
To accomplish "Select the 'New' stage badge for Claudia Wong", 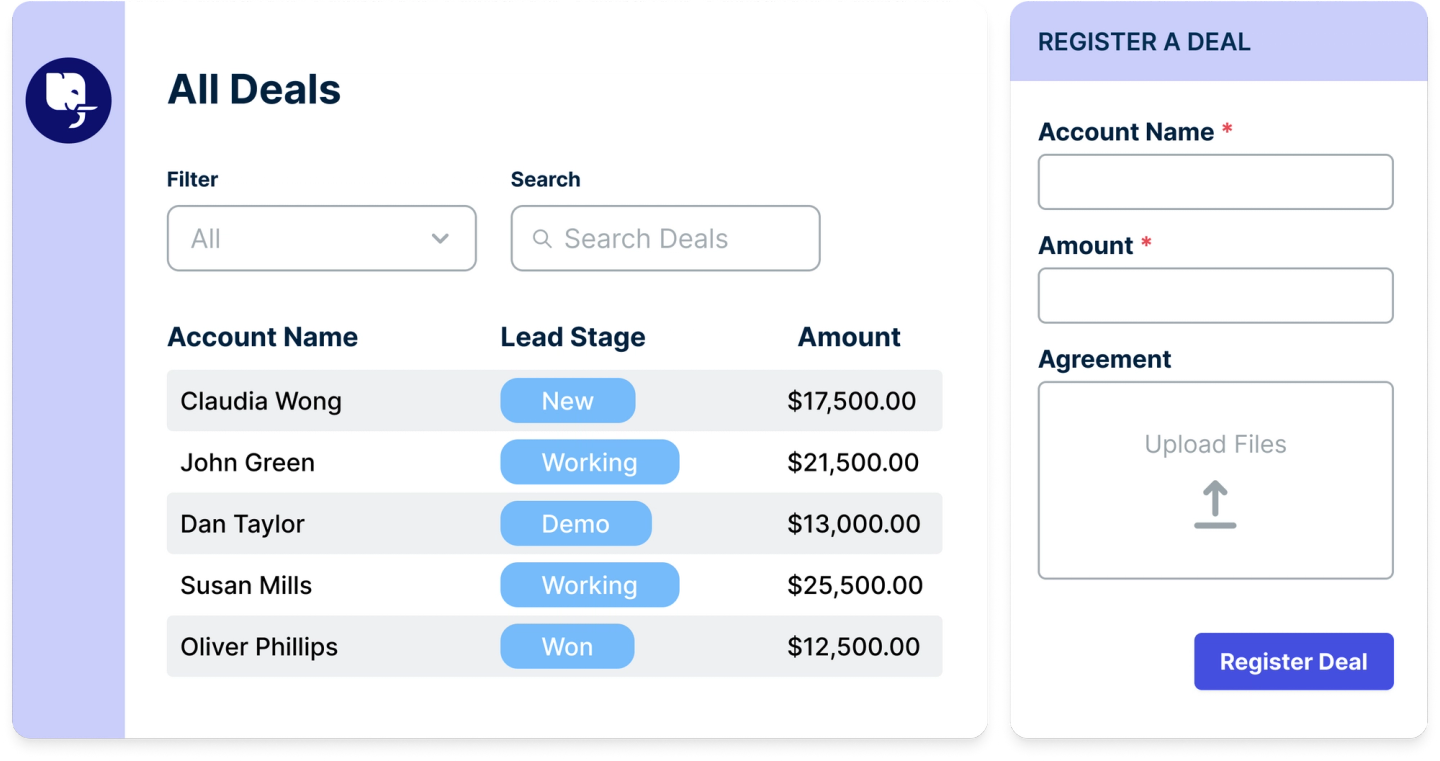I will [567, 400].
